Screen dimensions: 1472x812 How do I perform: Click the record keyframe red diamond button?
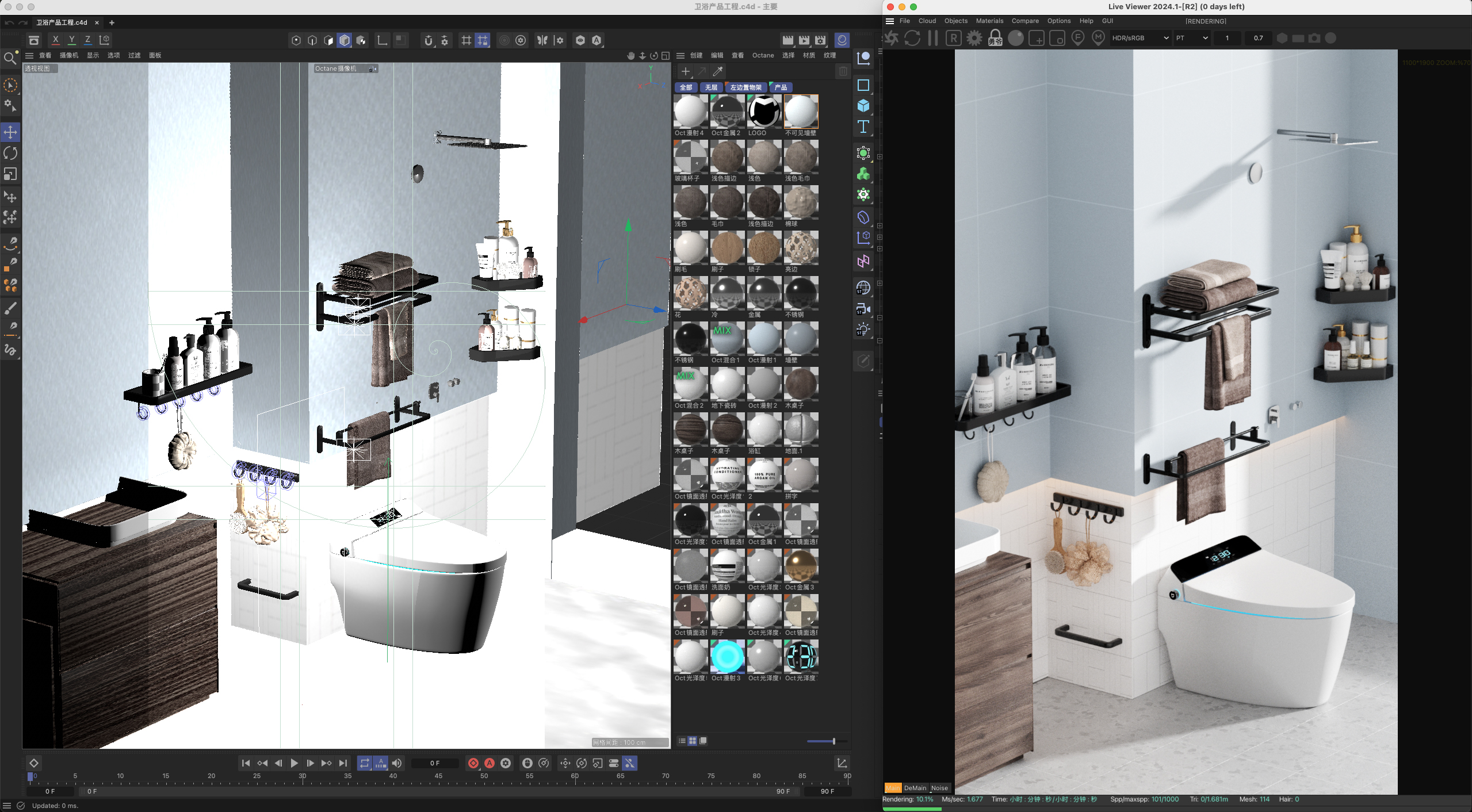coord(473,763)
